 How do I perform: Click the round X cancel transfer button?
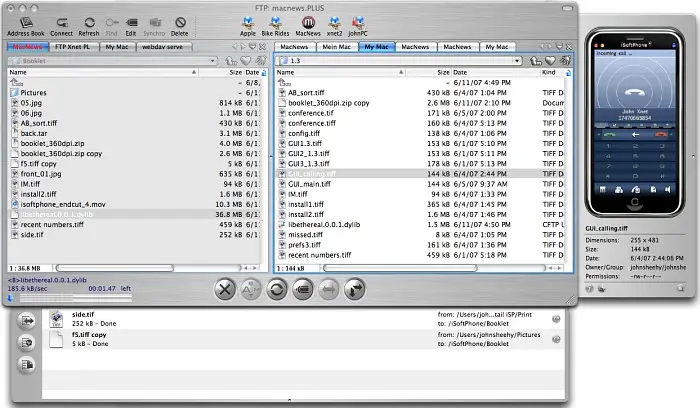225,289
